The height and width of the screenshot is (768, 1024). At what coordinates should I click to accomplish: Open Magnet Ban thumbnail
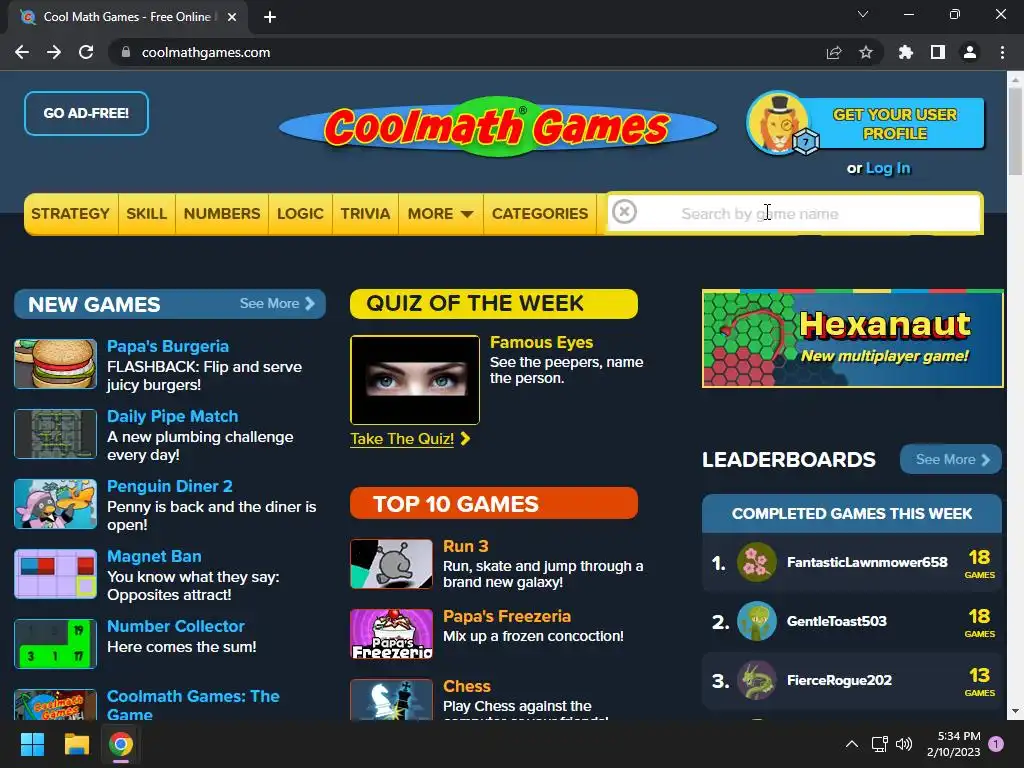tap(56, 573)
